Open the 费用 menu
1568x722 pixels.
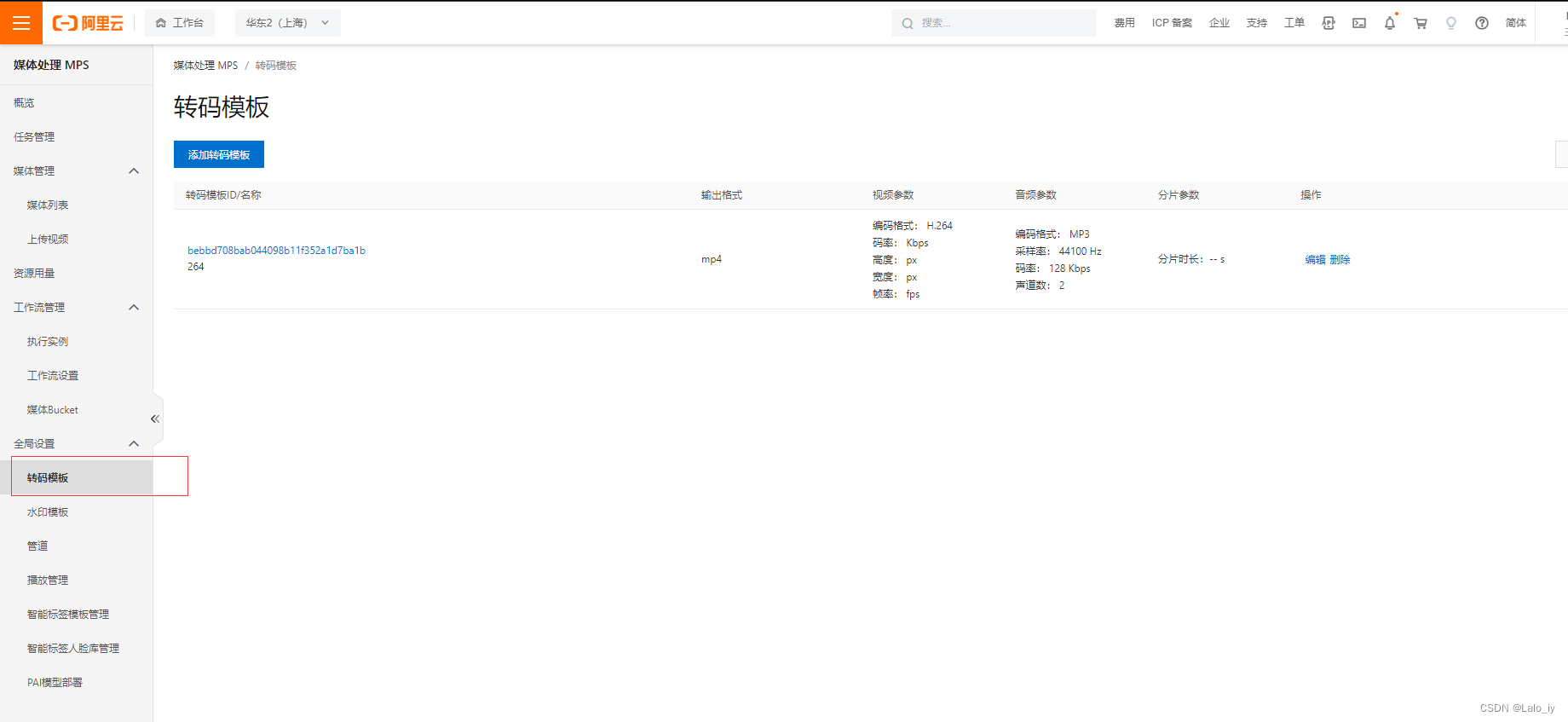click(1125, 23)
